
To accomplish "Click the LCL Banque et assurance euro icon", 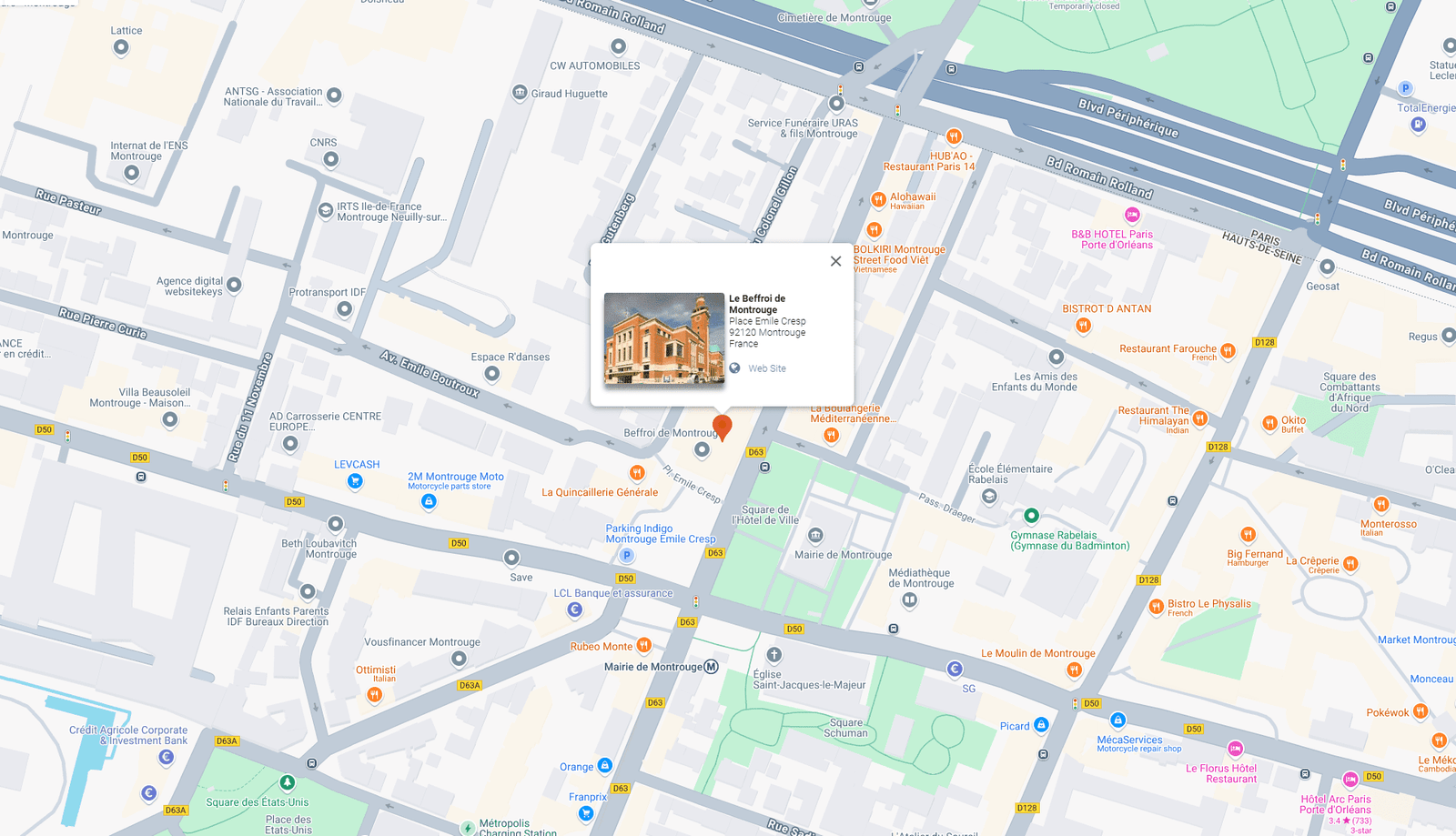I will click(x=574, y=609).
